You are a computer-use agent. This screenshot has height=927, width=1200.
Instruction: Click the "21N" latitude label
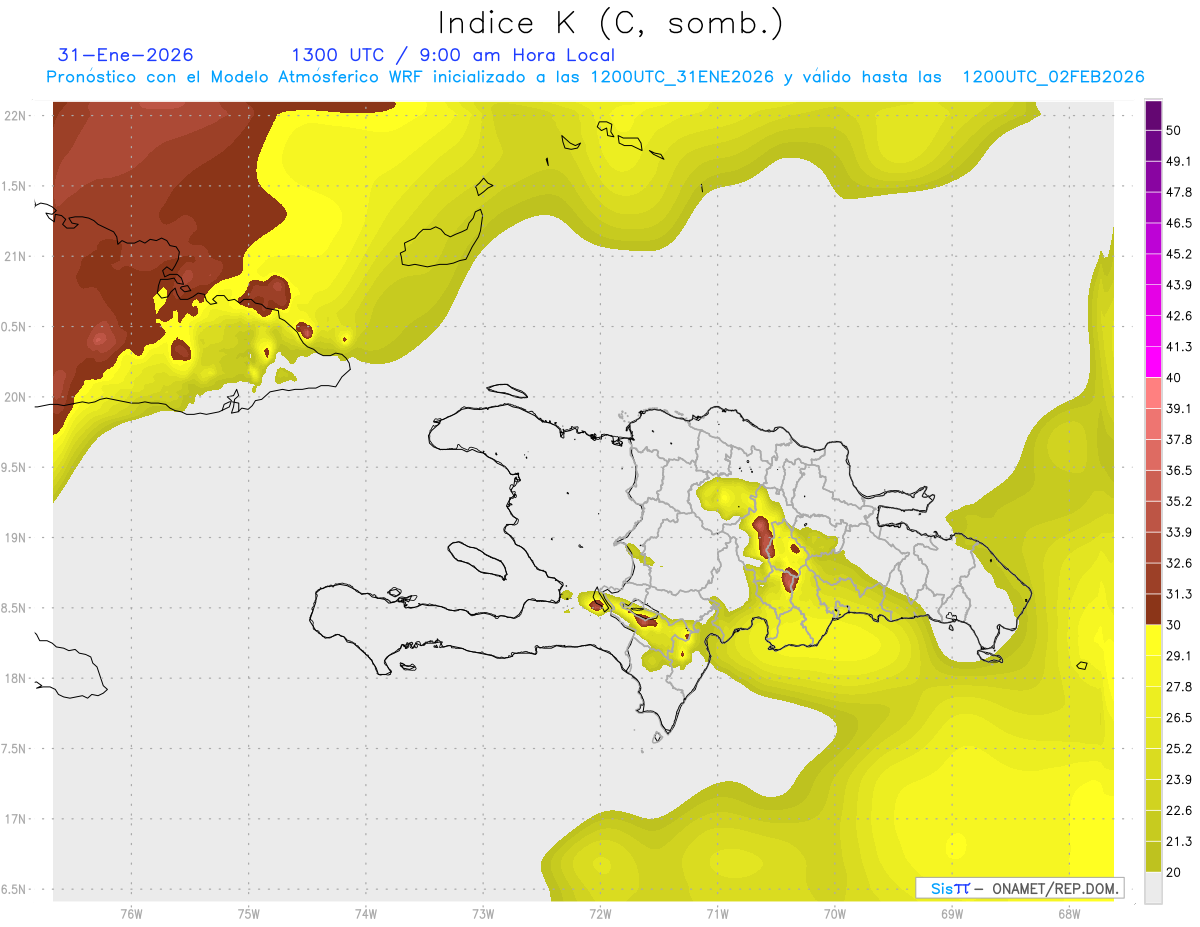pos(15,256)
